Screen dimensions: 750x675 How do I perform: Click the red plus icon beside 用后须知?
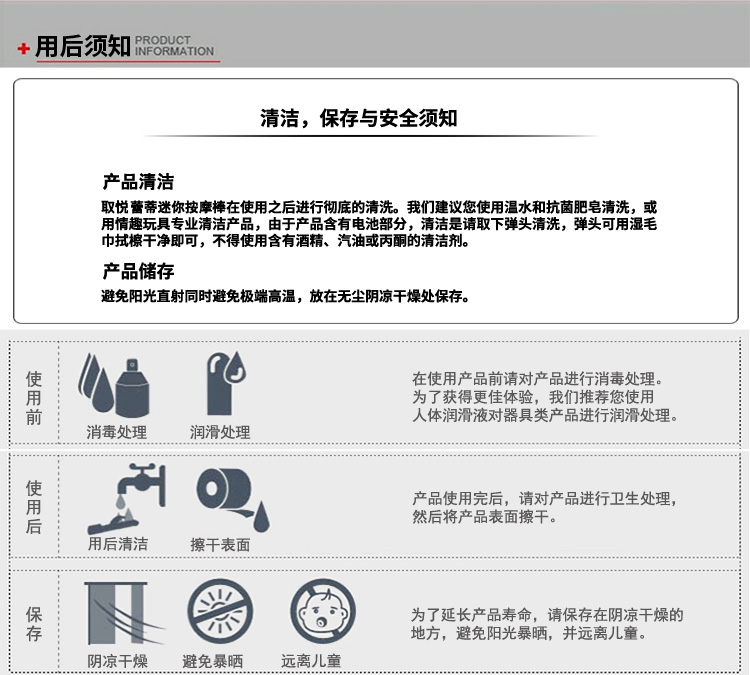coord(23,49)
